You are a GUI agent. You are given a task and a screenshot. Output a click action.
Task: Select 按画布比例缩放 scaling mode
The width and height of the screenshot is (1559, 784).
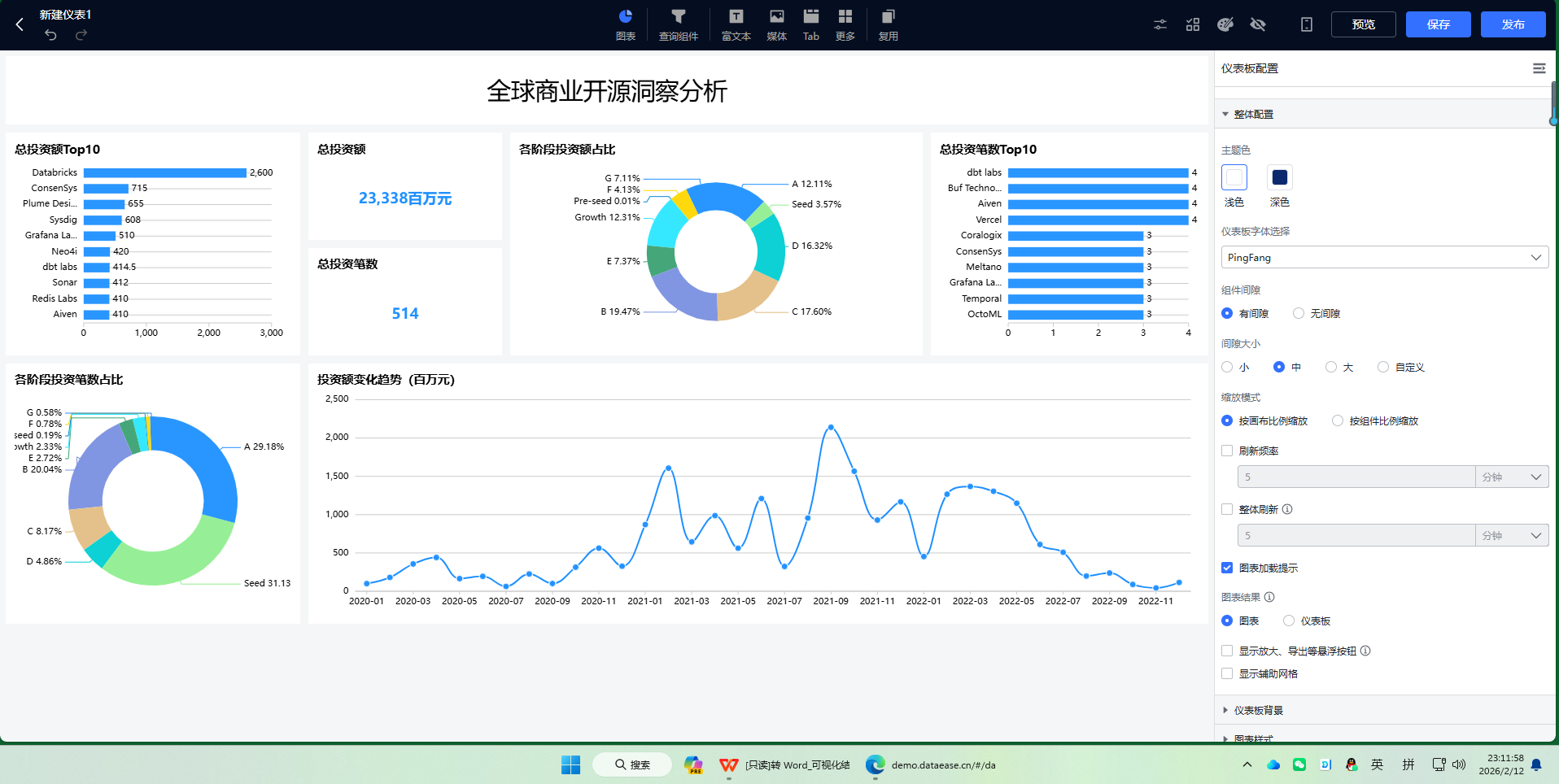click(x=1264, y=420)
